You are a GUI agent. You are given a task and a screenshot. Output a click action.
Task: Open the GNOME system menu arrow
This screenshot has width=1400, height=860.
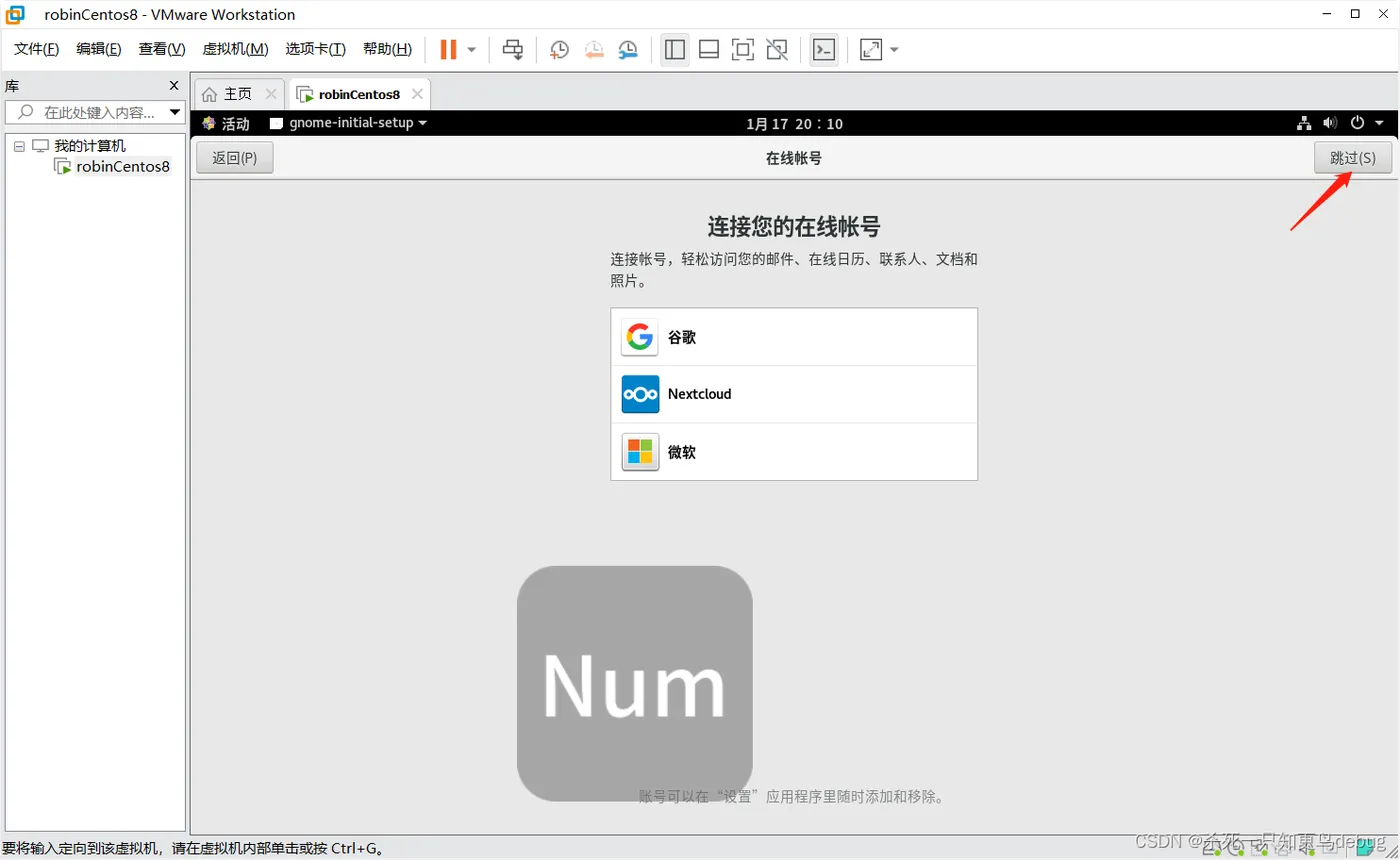[1379, 124]
